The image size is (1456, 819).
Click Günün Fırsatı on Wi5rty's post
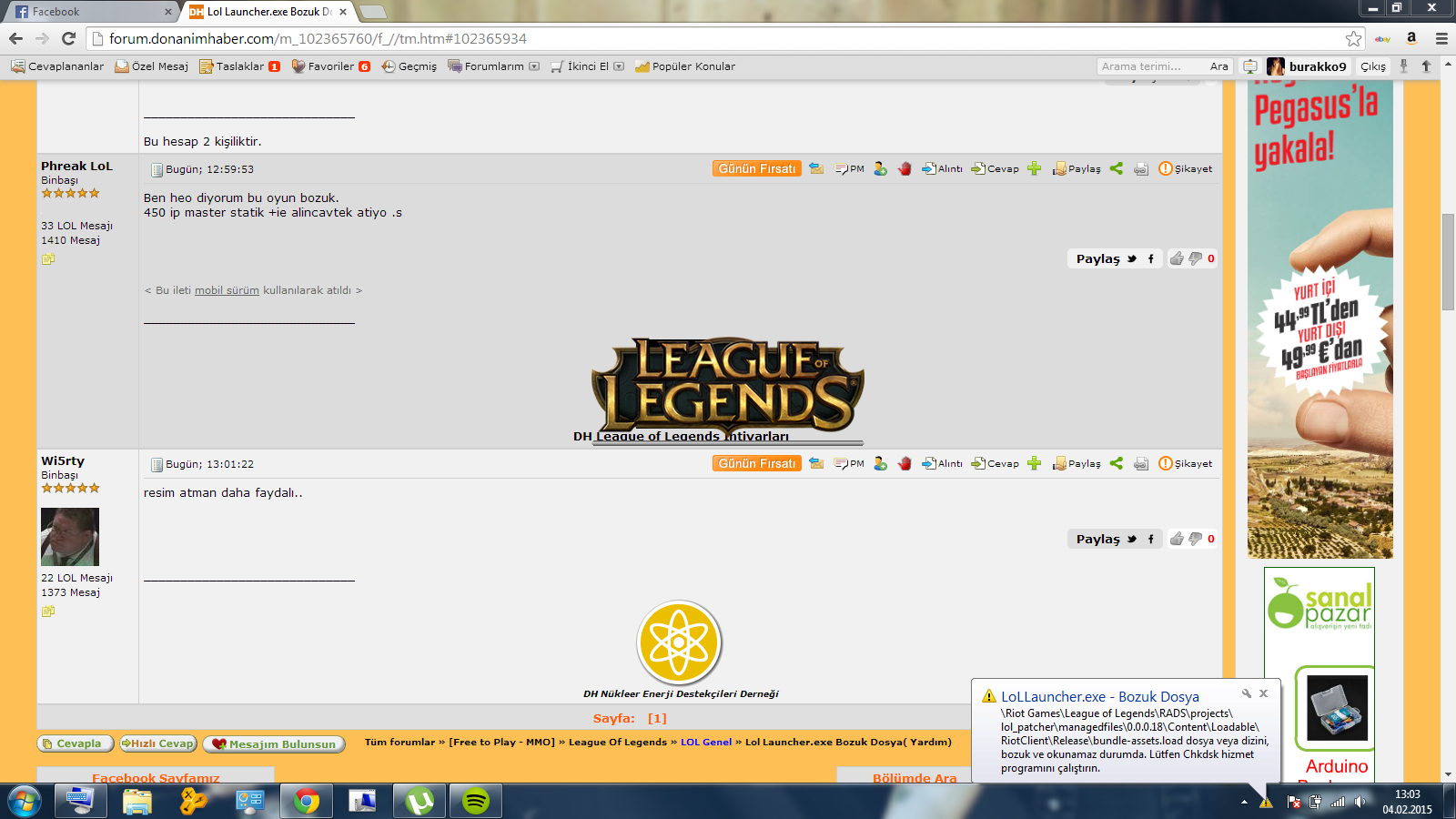[x=757, y=463]
